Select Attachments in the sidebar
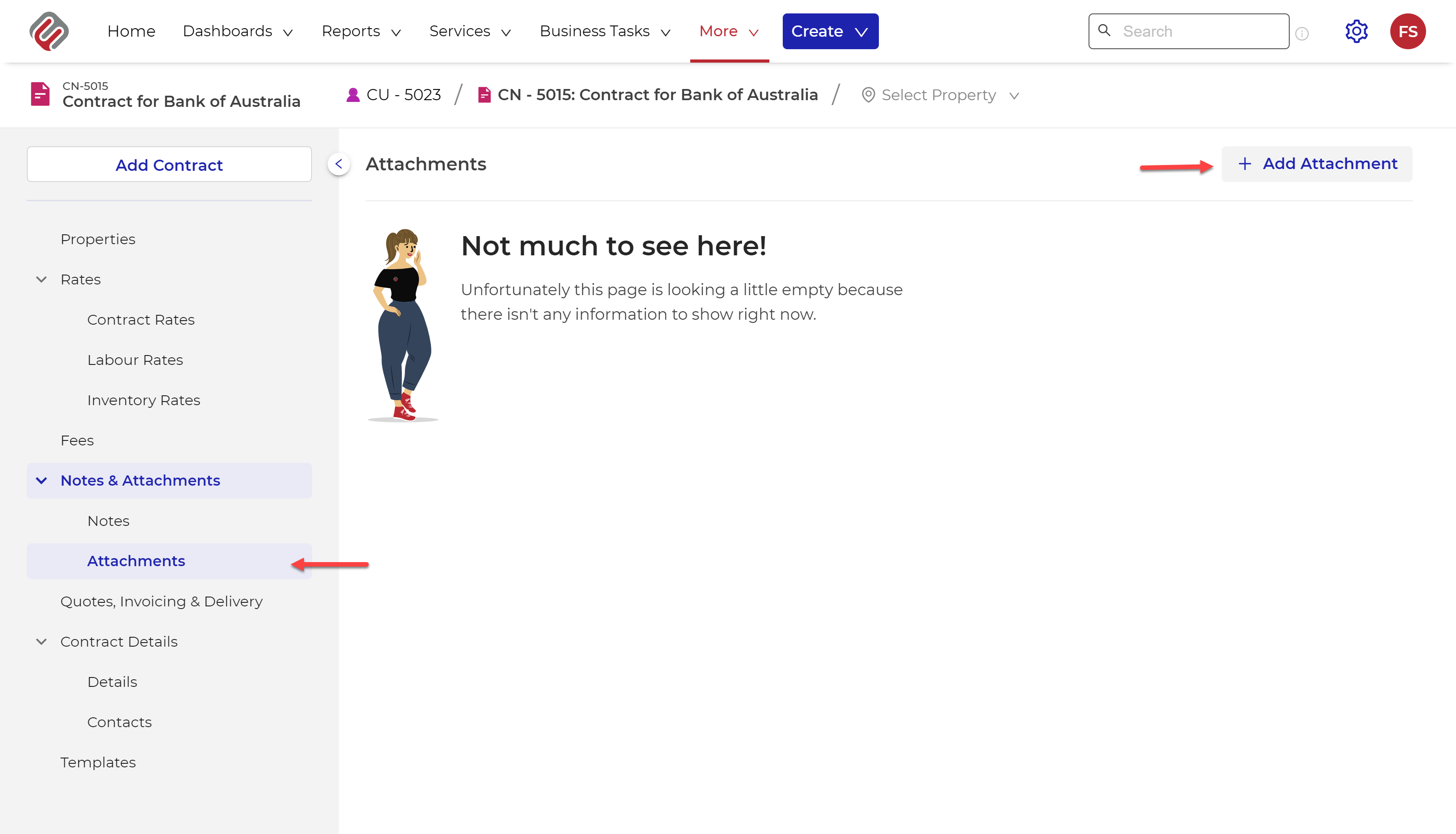This screenshot has height=834, width=1456. click(x=169, y=561)
